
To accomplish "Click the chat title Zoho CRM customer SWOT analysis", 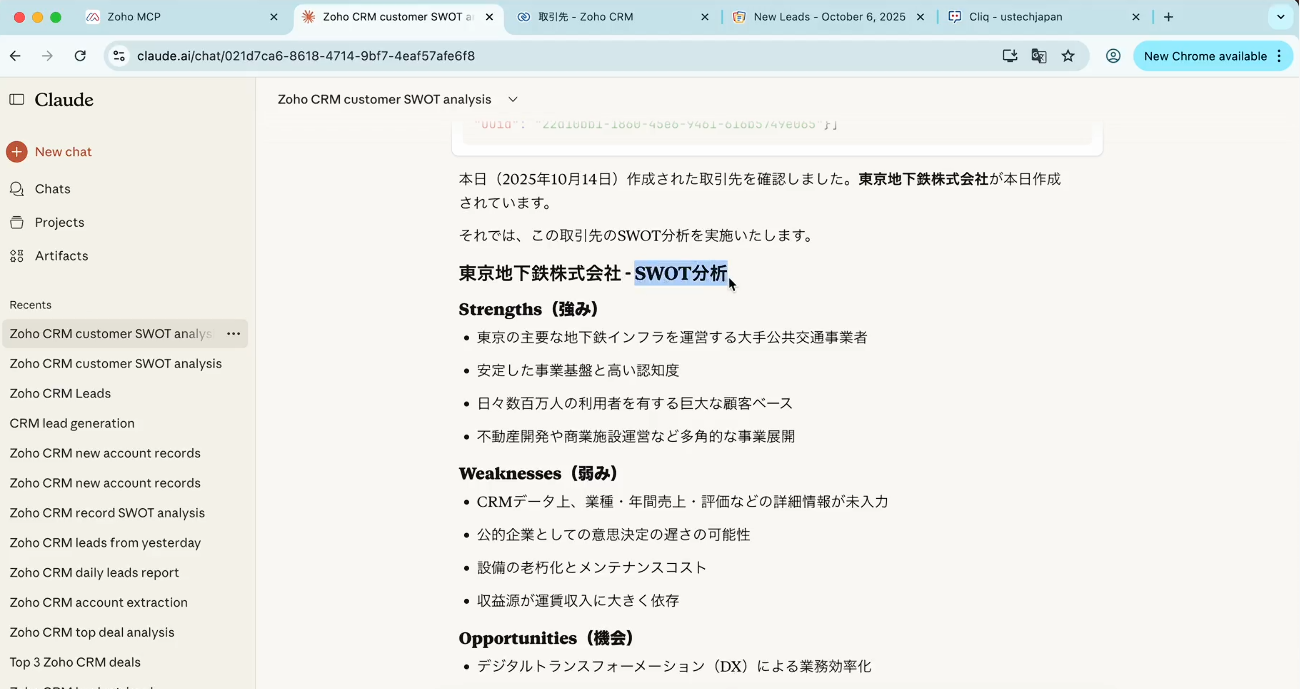I will pos(384,99).
